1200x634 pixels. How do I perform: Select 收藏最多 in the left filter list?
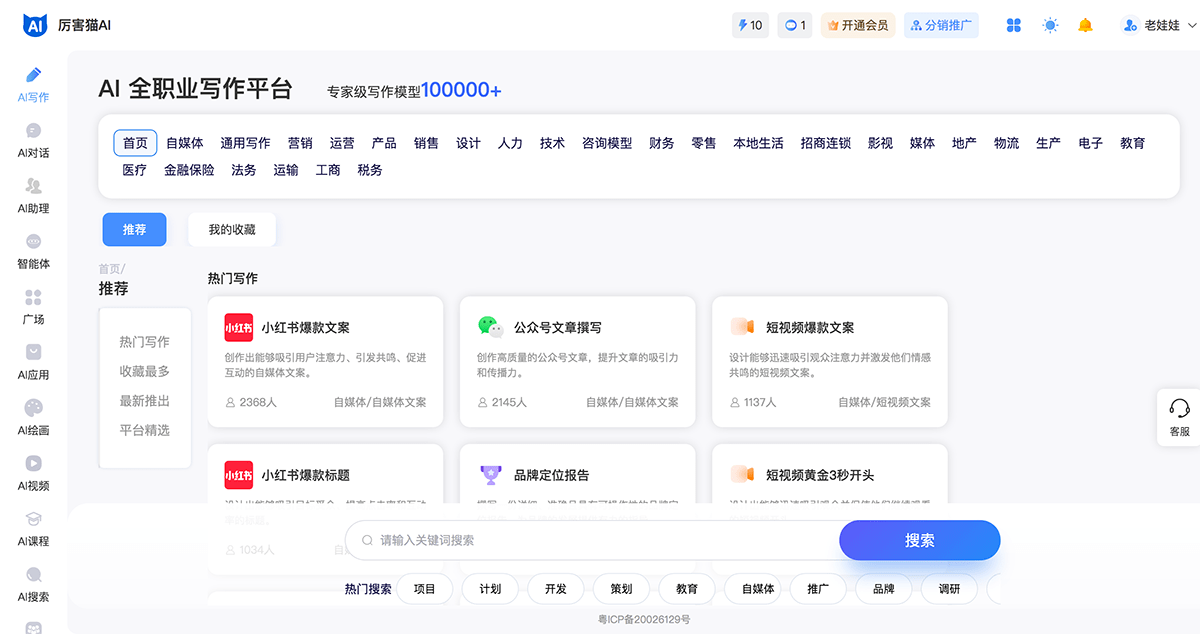[145, 371]
